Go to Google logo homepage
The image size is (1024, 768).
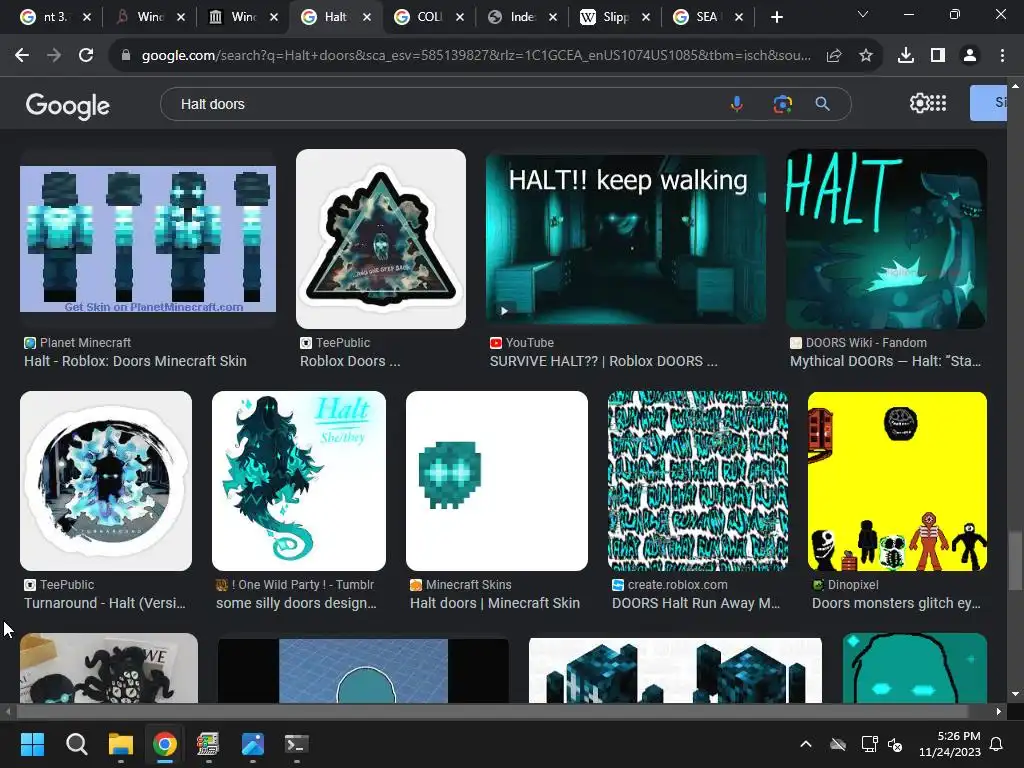point(68,105)
